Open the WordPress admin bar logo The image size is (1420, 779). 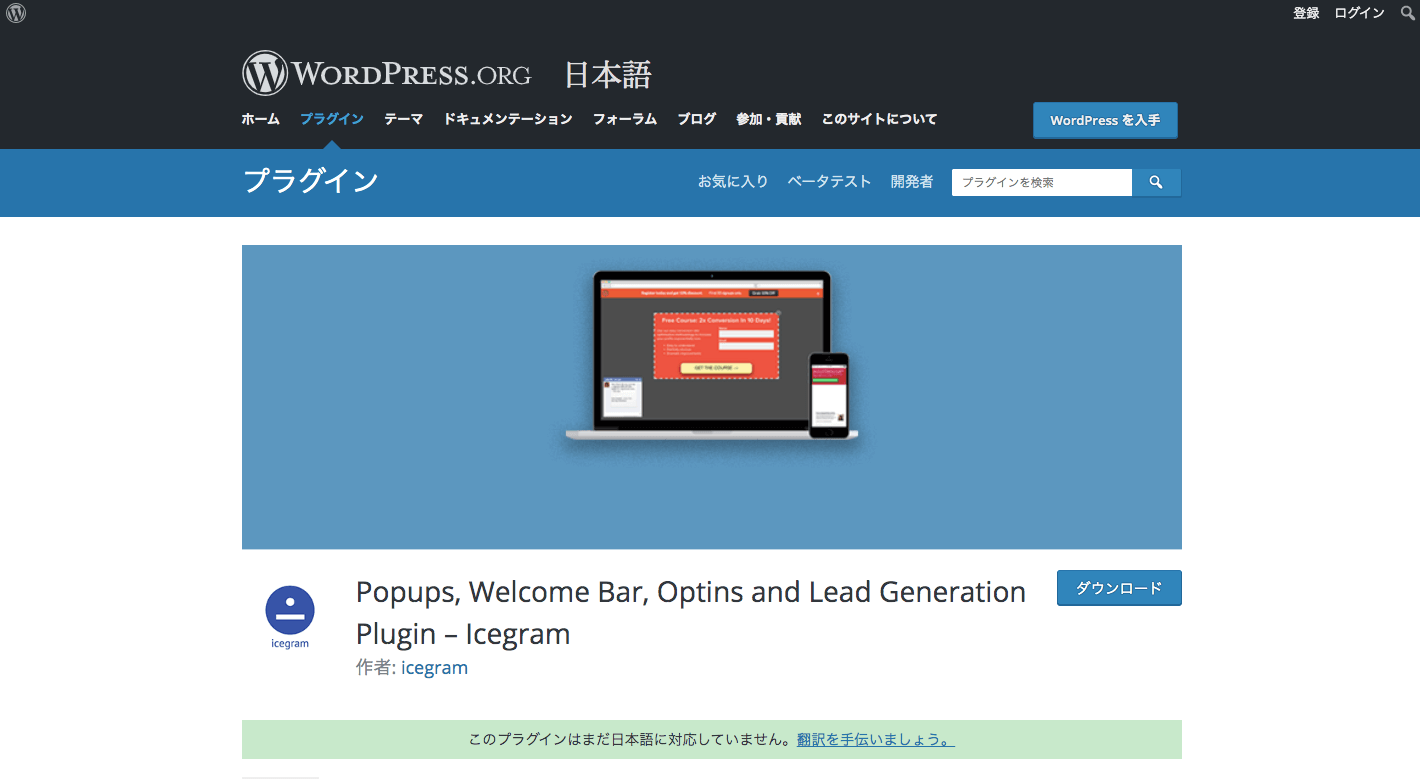(16, 13)
